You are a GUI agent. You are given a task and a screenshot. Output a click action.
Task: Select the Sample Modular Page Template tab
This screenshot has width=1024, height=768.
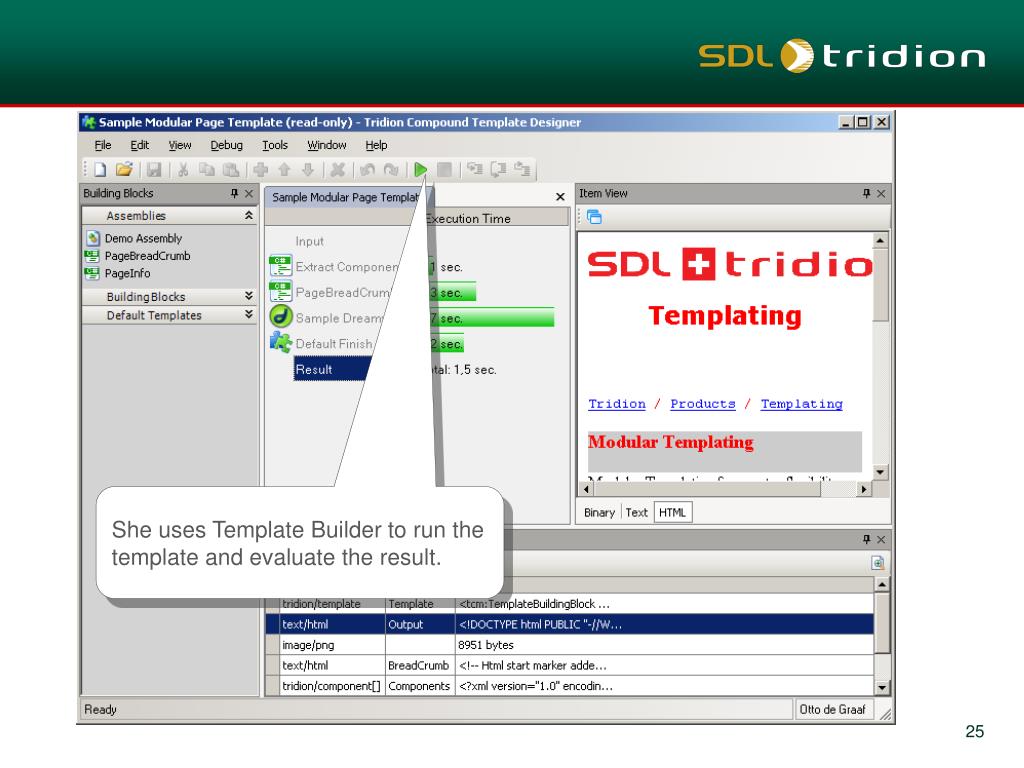coord(345,197)
